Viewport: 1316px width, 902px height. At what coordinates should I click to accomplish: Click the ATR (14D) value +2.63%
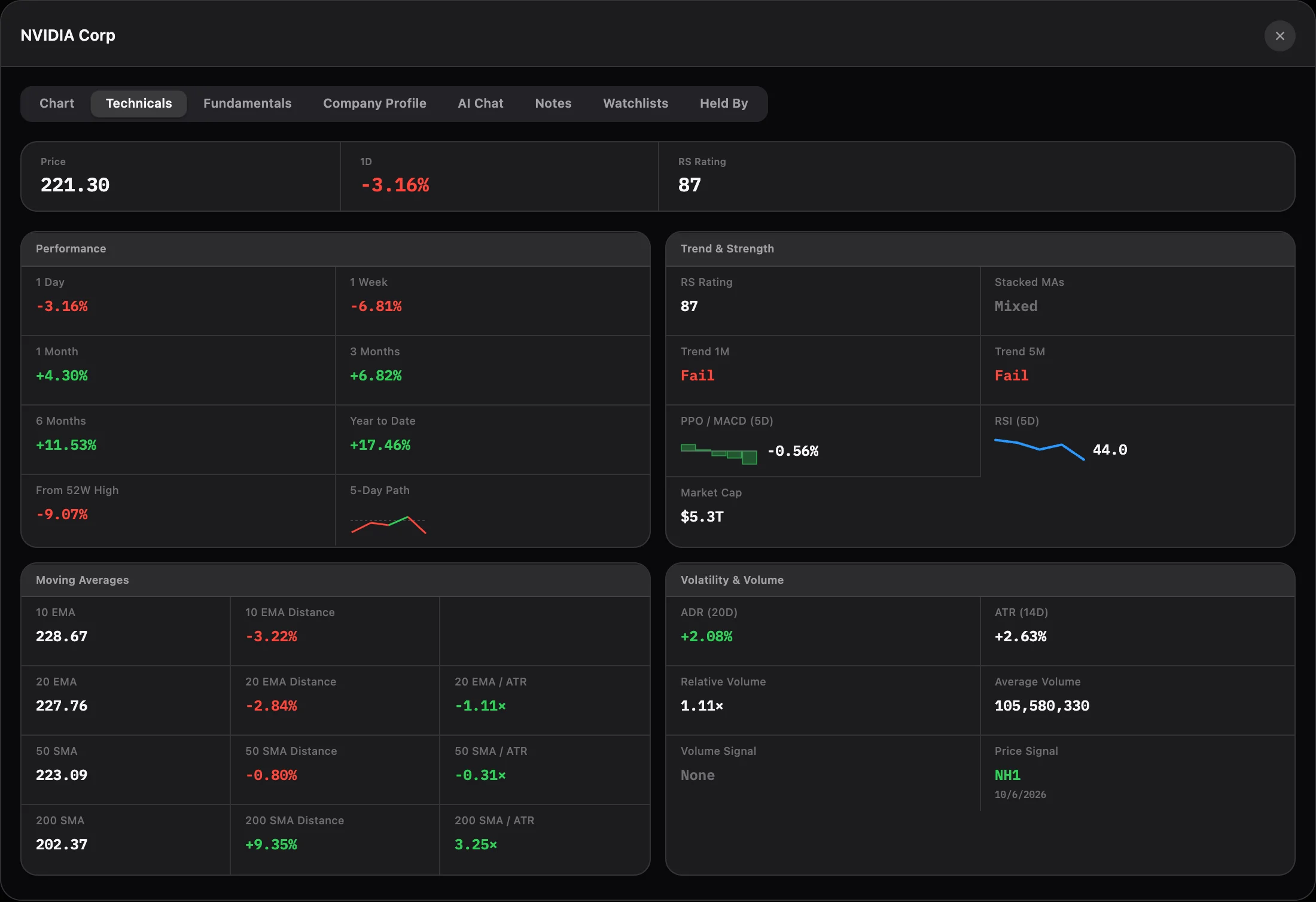coord(1020,636)
